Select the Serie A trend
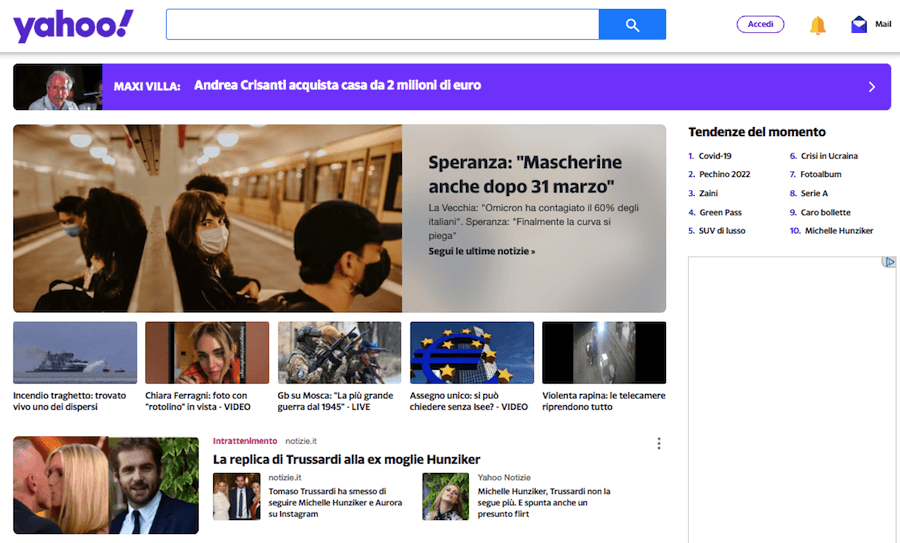Image resolution: width=900 pixels, height=543 pixels. (x=814, y=193)
